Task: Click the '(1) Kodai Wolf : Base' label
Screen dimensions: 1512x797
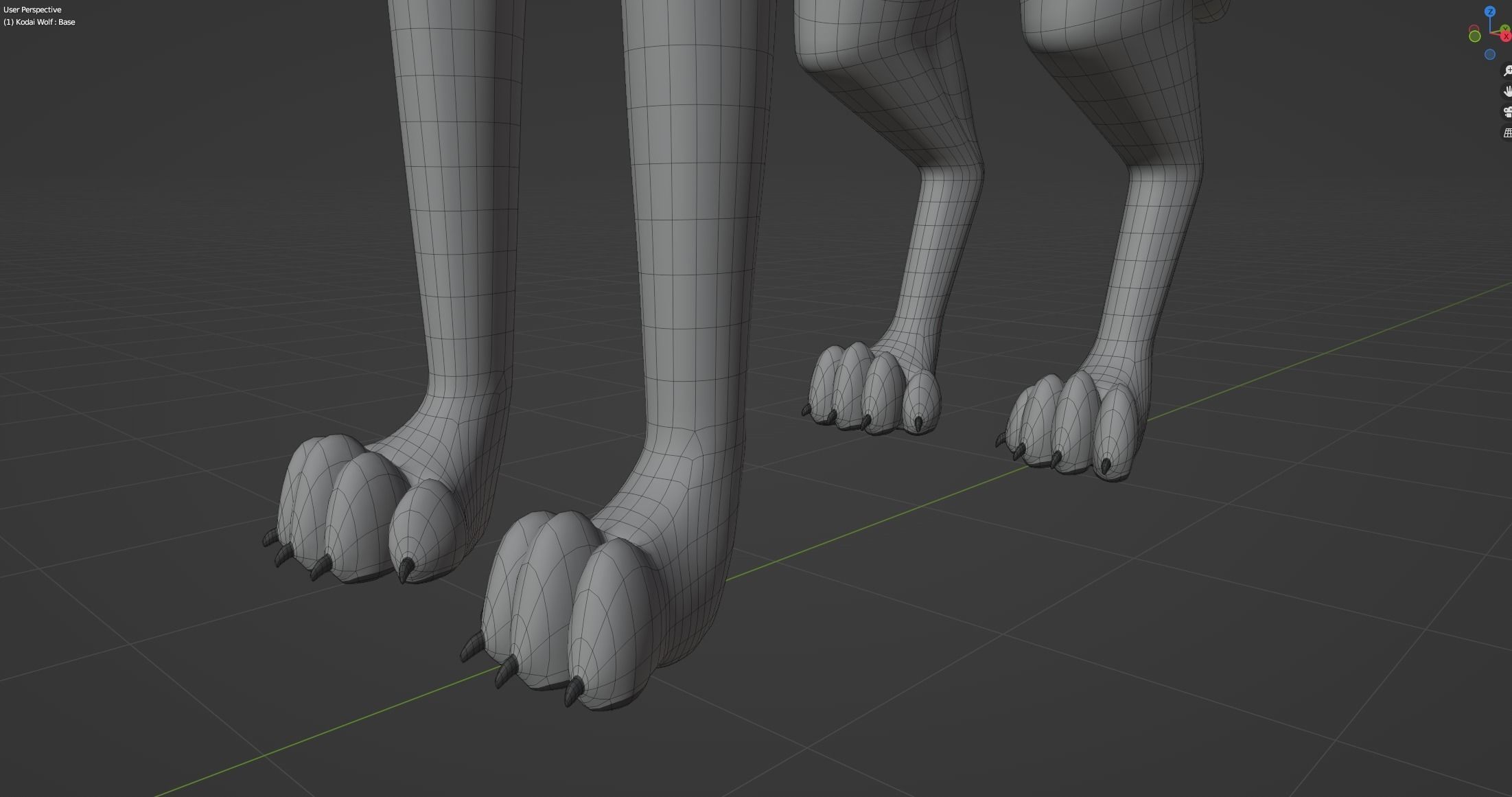Action: pyautogui.click(x=39, y=22)
